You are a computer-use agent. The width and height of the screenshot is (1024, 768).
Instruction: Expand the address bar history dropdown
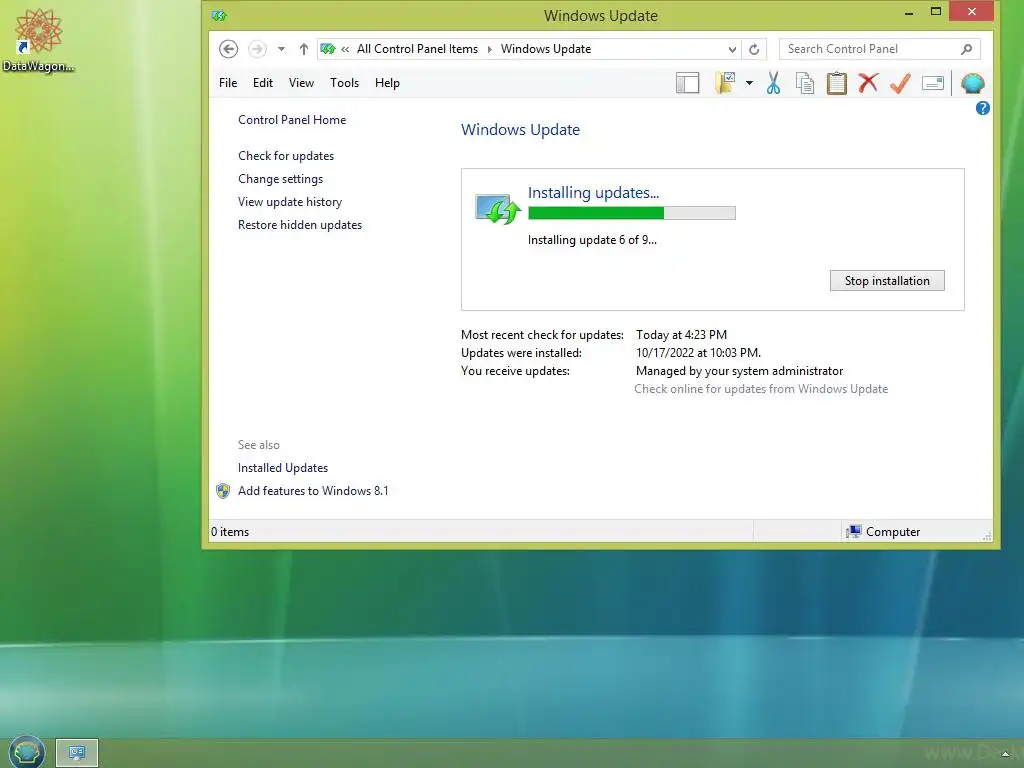732,50
